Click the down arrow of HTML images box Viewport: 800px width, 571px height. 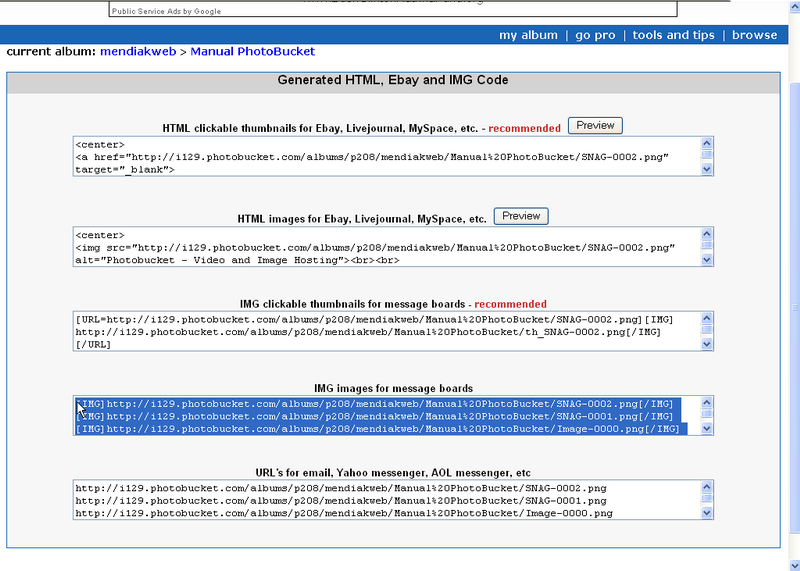707,260
